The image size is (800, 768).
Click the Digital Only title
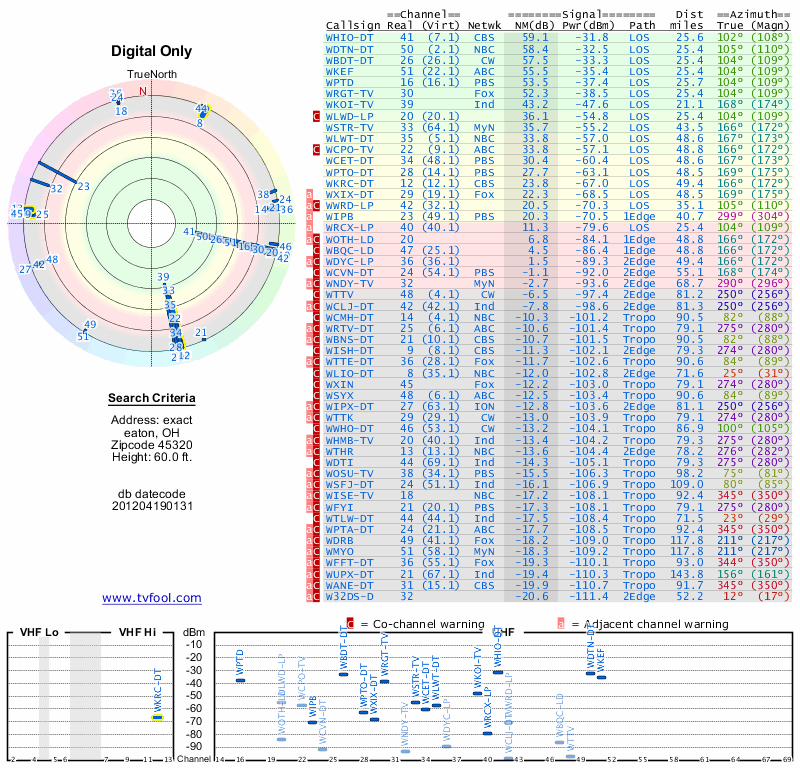click(x=152, y=51)
